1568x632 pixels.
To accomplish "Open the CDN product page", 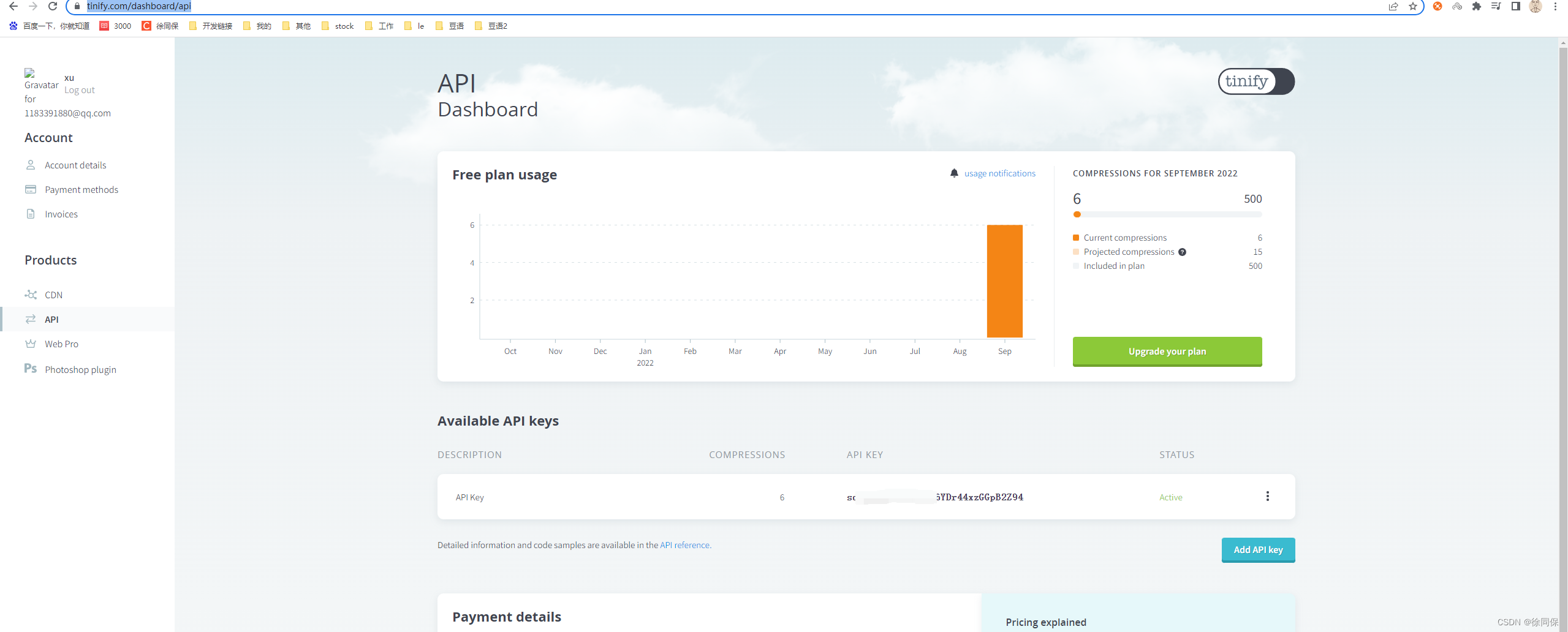I will click(53, 295).
